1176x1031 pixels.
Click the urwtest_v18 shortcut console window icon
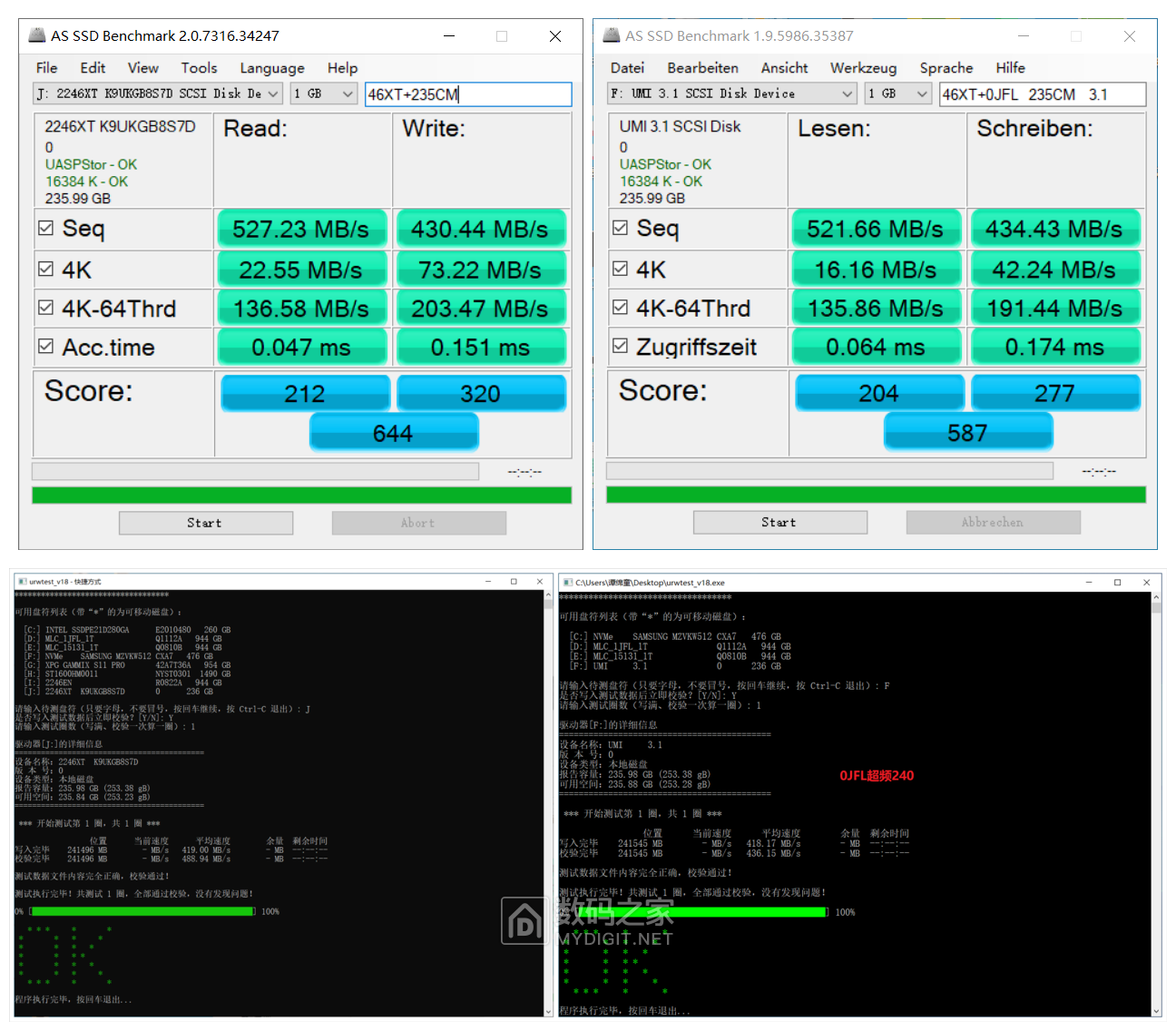pos(22,582)
